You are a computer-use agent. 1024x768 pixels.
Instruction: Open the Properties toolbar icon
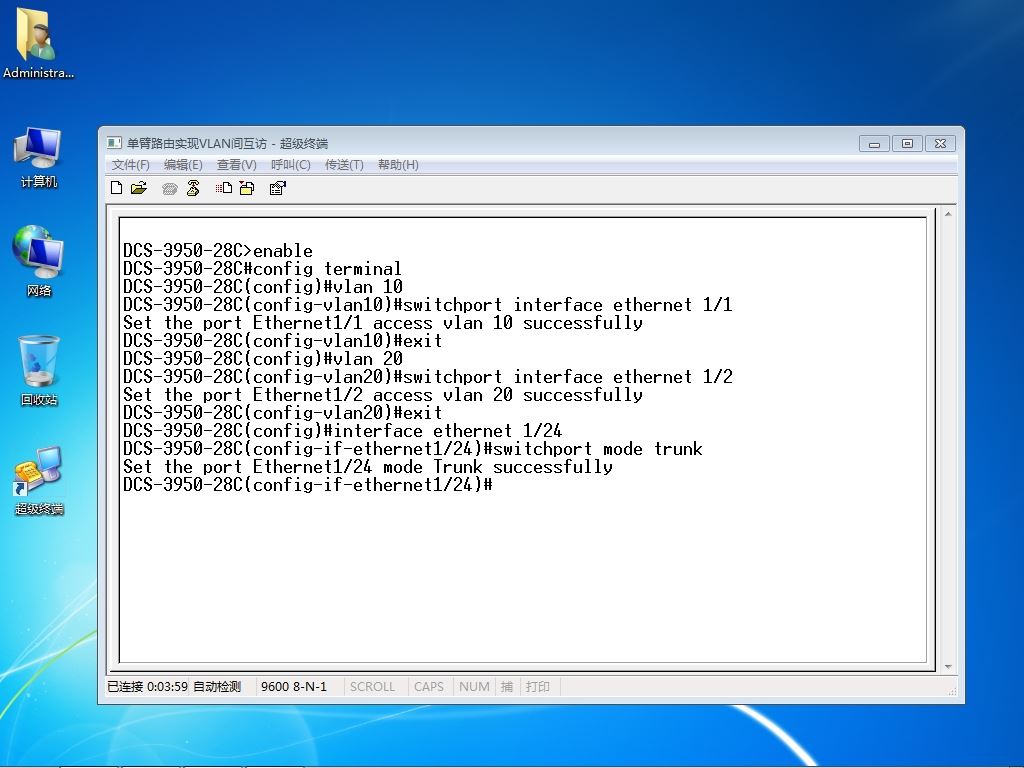278,188
